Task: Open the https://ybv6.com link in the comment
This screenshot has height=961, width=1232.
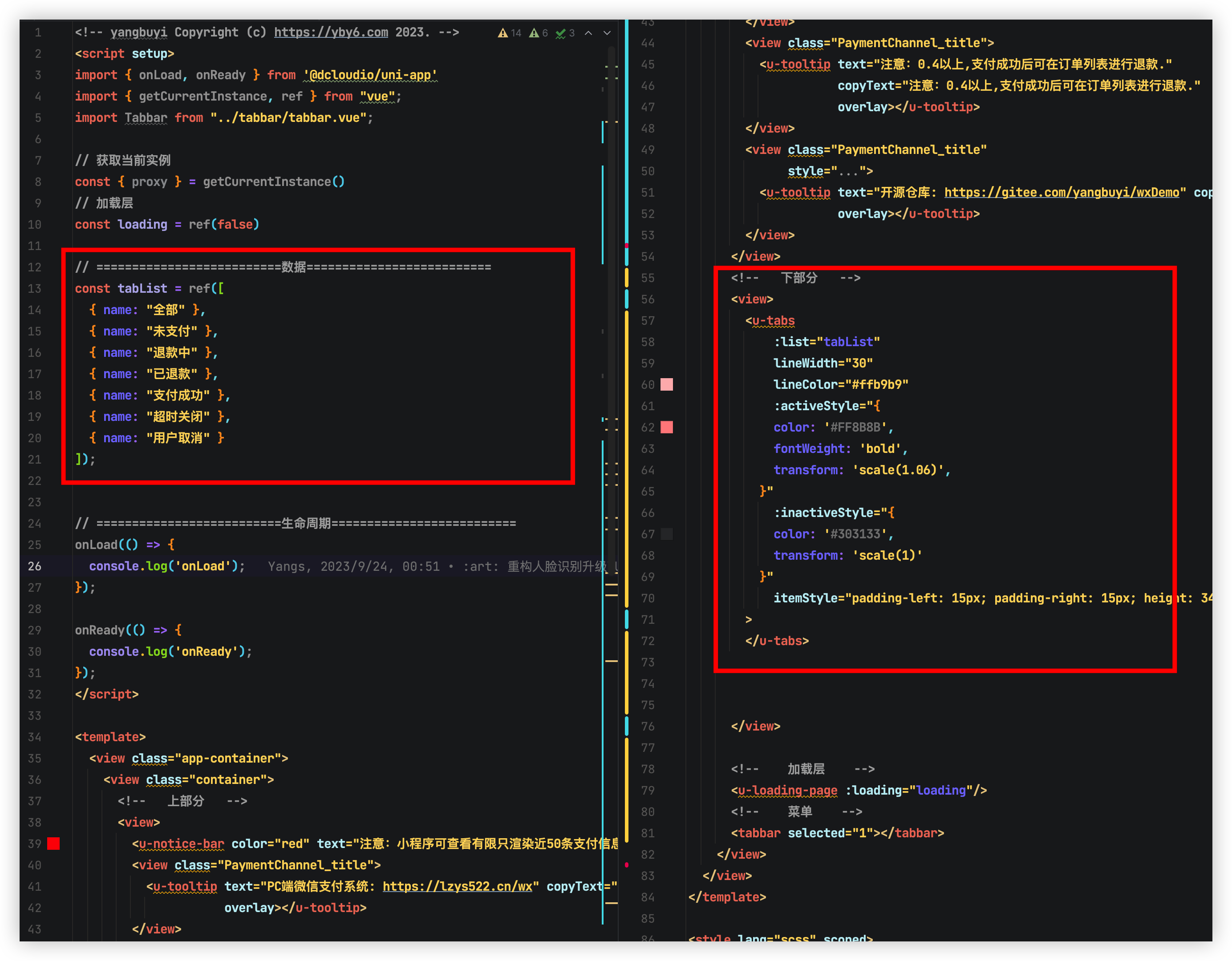Action: pos(331,33)
